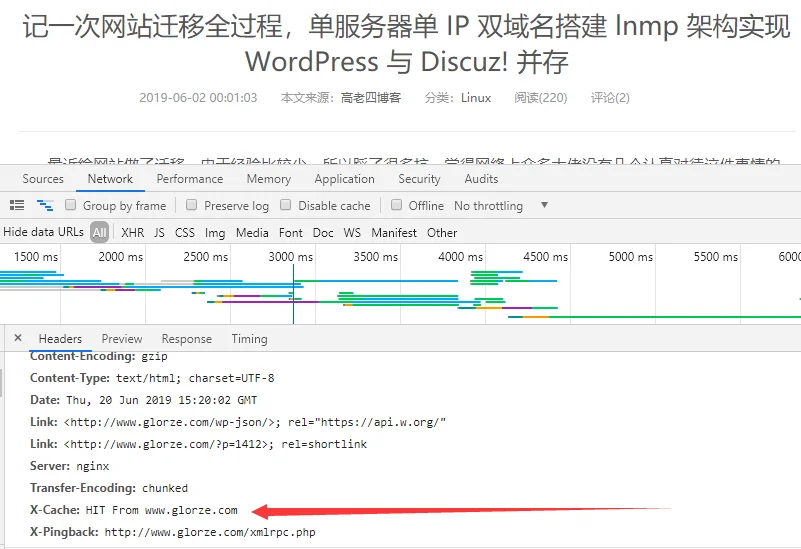Enable Group by frame checkbox
Viewport: 801px width, 549px height.
[x=70, y=205]
